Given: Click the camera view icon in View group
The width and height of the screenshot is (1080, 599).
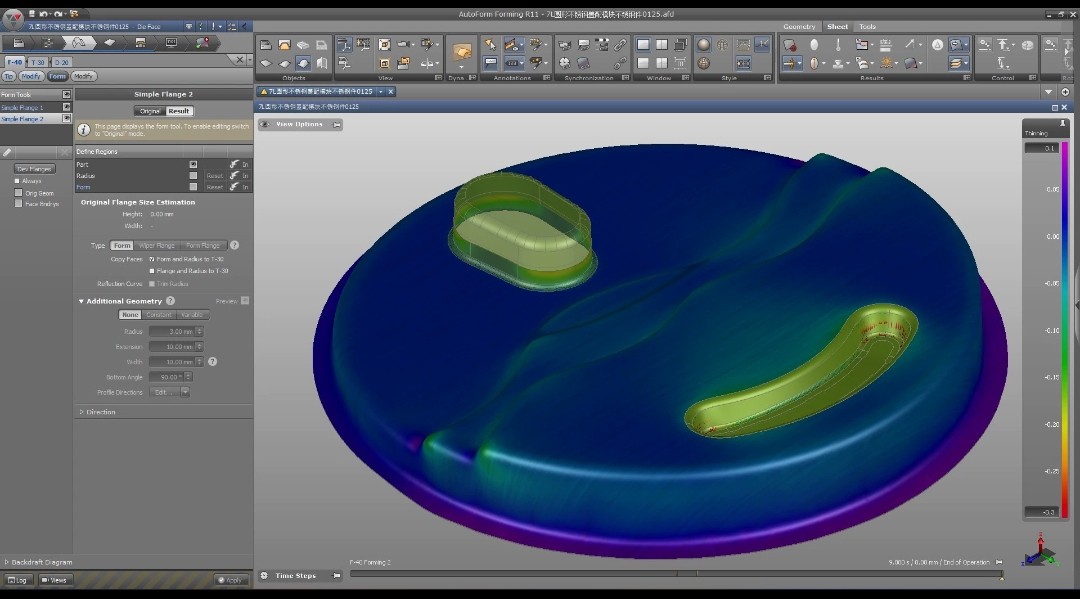Looking at the screenshot, I should (404, 45).
